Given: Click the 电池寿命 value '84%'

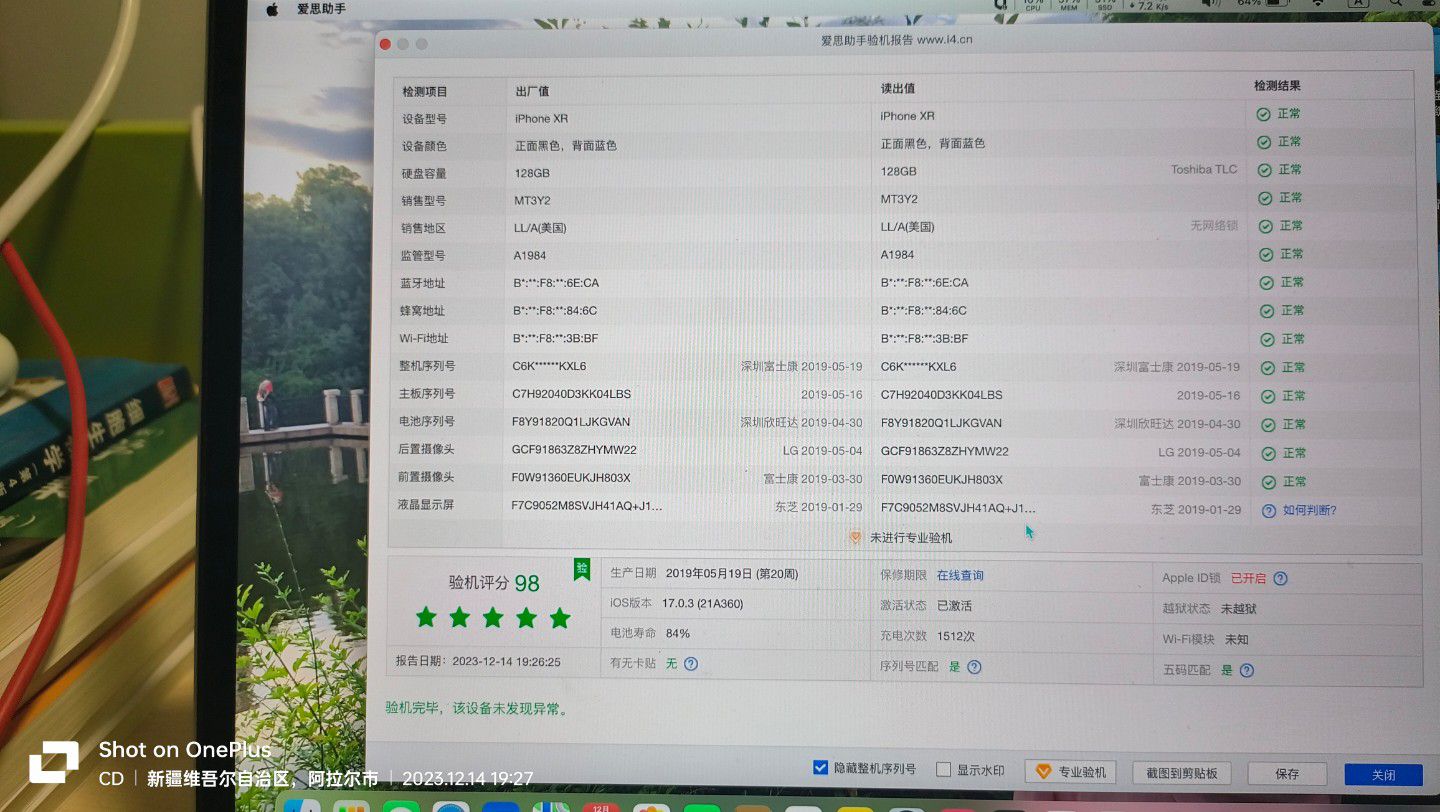Looking at the screenshot, I should (x=677, y=633).
